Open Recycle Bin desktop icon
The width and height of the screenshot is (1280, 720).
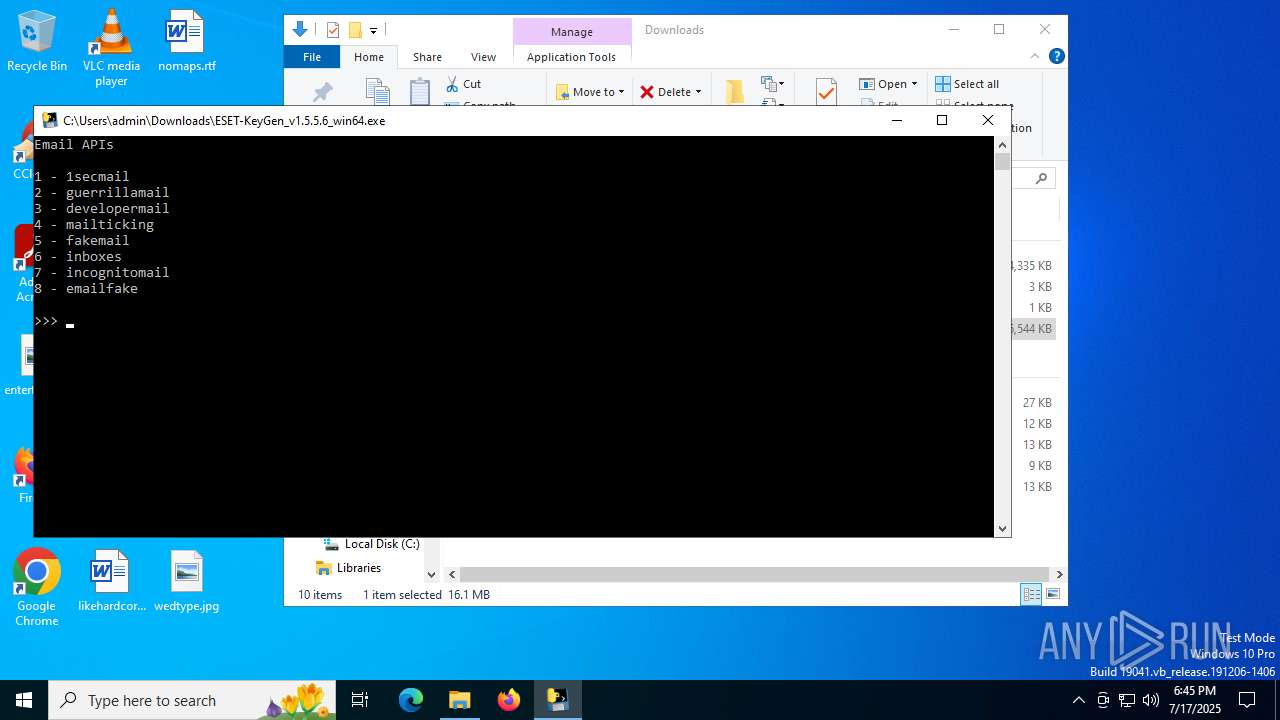click(37, 40)
